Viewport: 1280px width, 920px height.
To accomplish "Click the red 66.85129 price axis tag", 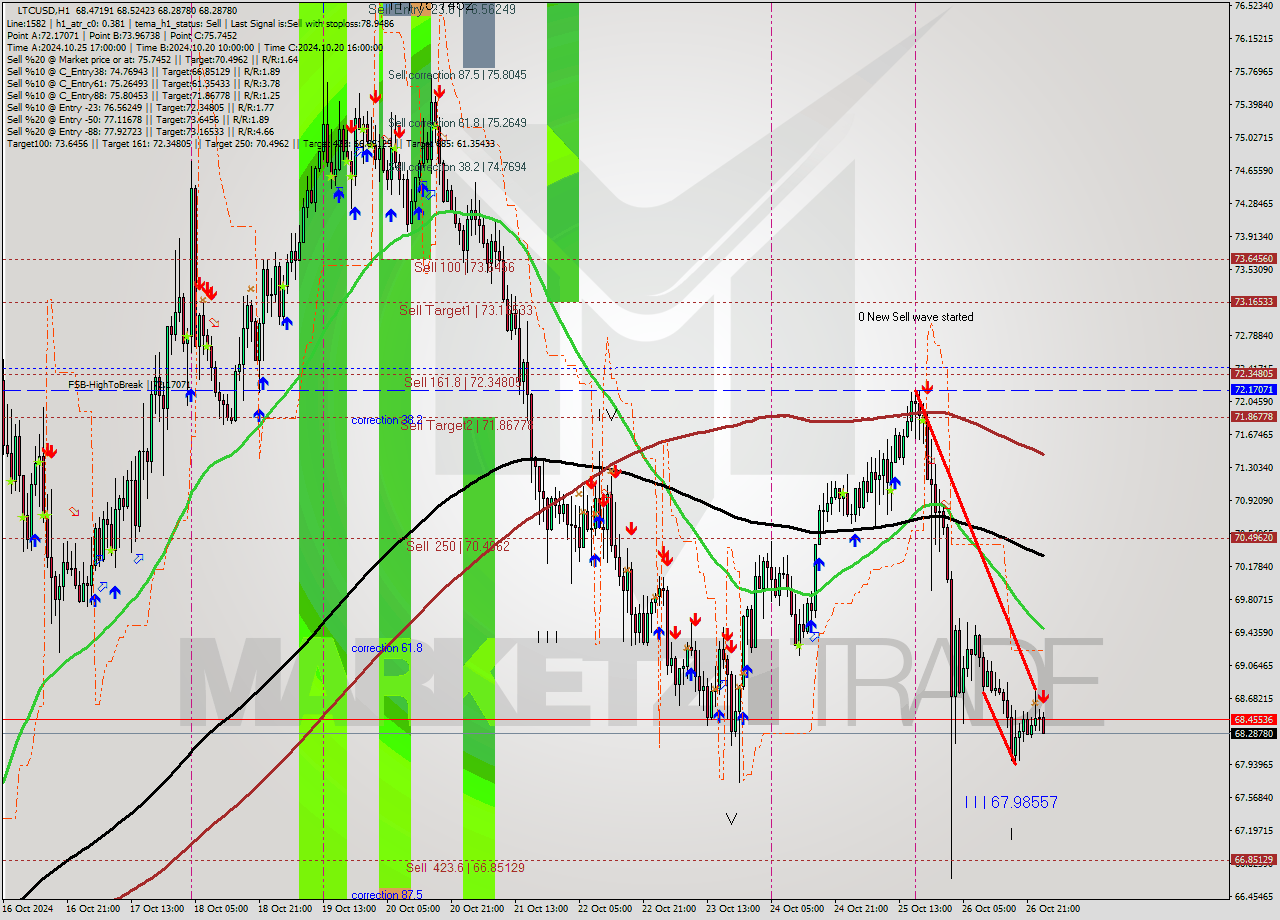I will [x=1253, y=859].
